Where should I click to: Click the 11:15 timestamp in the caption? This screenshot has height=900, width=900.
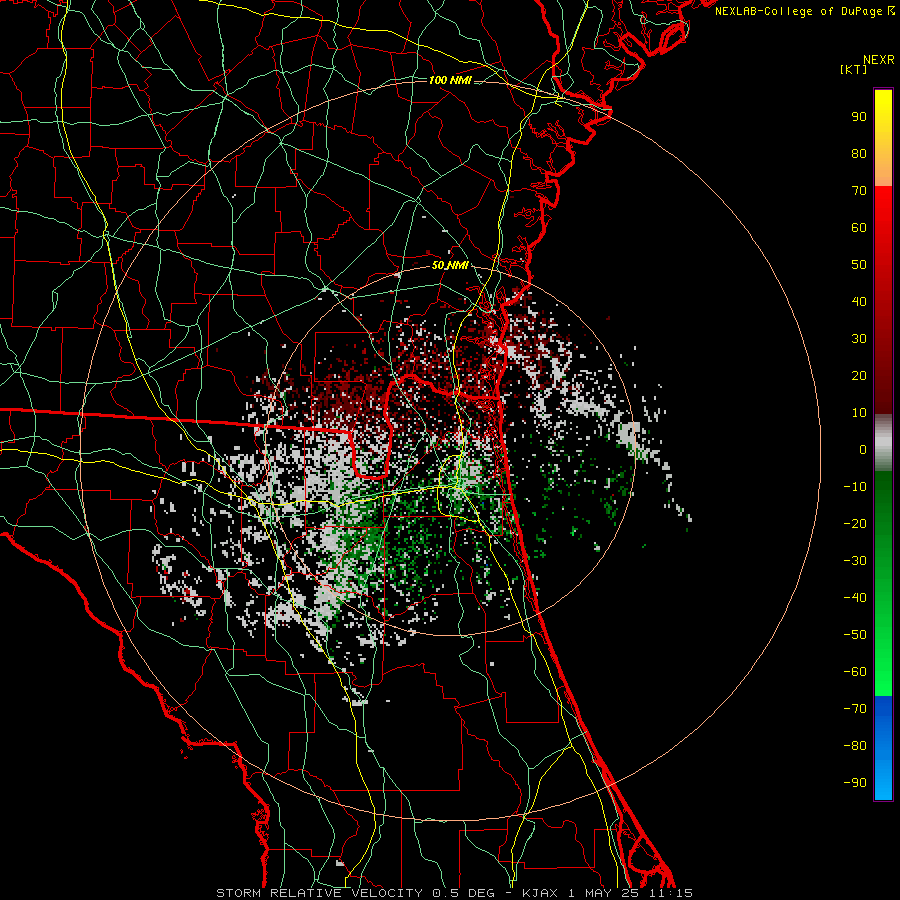click(670, 893)
